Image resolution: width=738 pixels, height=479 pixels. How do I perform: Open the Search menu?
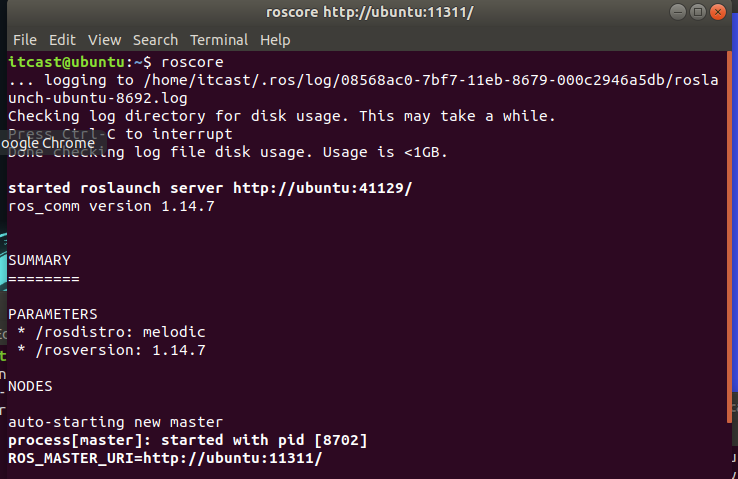pyautogui.click(x=155, y=40)
